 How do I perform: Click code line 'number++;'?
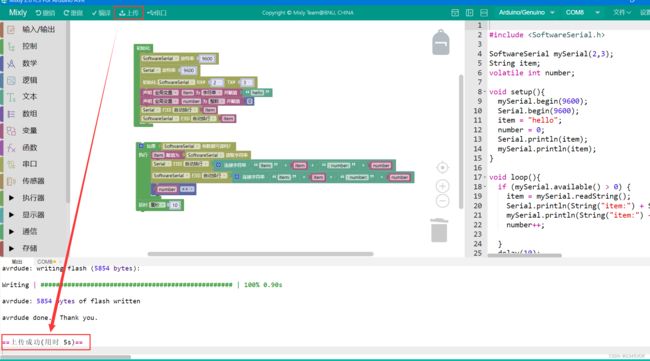(525, 225)
